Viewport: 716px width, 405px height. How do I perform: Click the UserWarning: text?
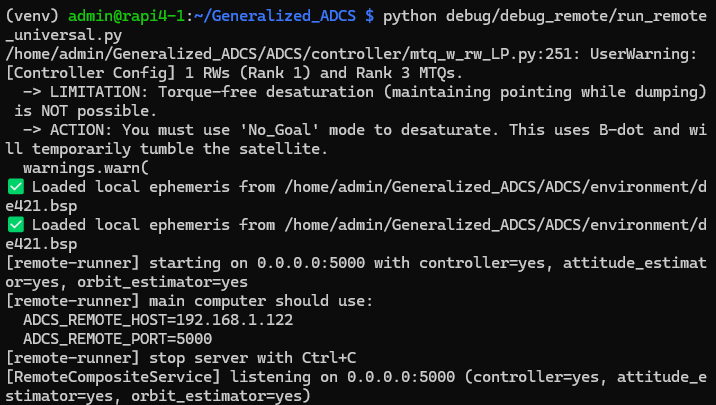644,54
